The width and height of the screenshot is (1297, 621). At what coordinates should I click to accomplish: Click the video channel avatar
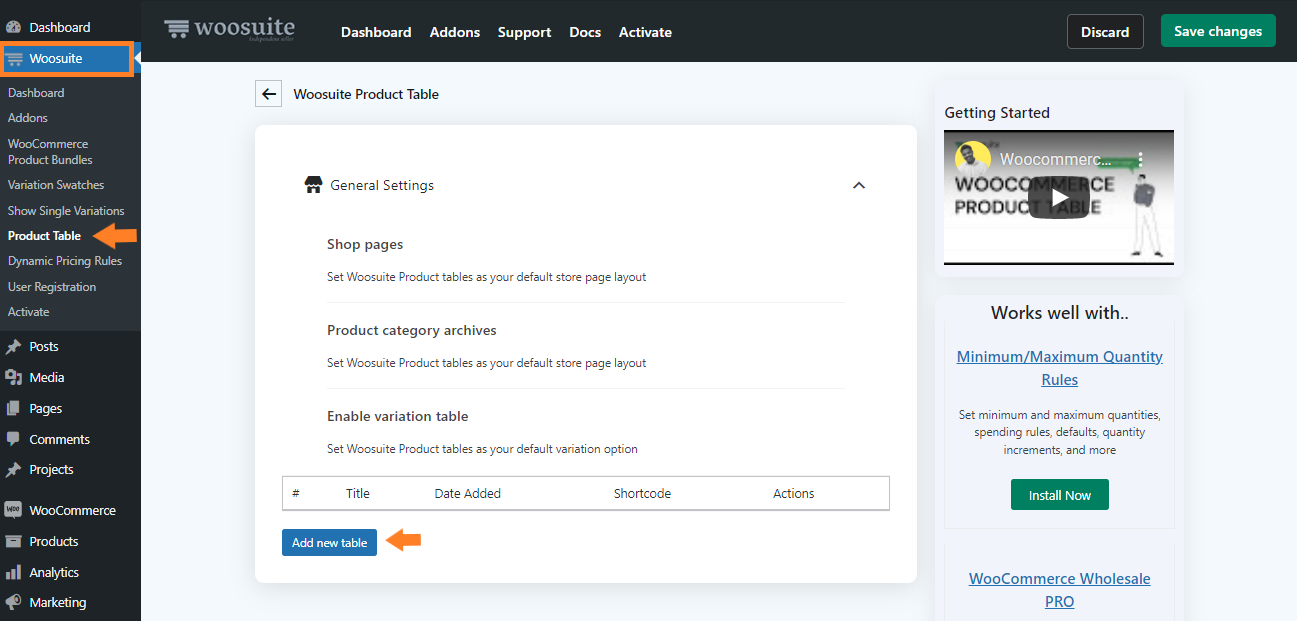click(x=973, y=159)
